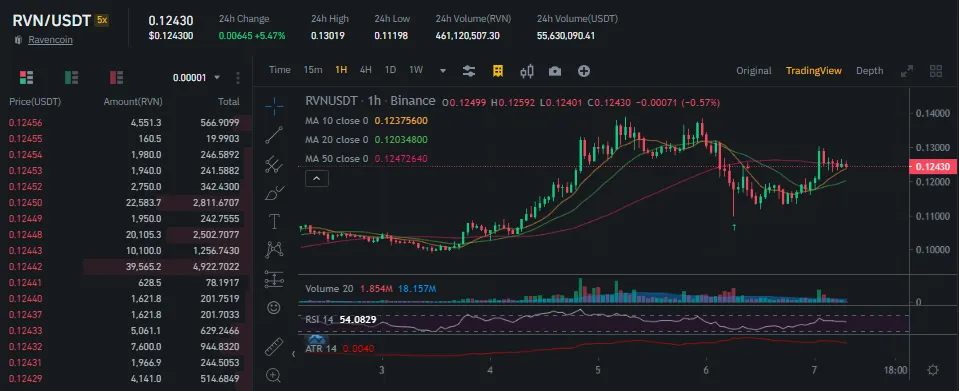
Task: Select the XABCD patterns tool
Action: click(x=274, y=250)
